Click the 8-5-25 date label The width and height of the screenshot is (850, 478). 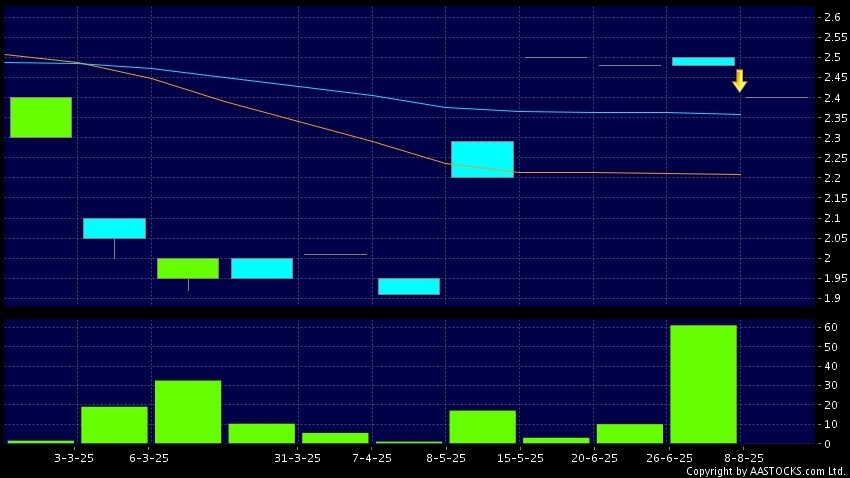click(x=446, y=458)
